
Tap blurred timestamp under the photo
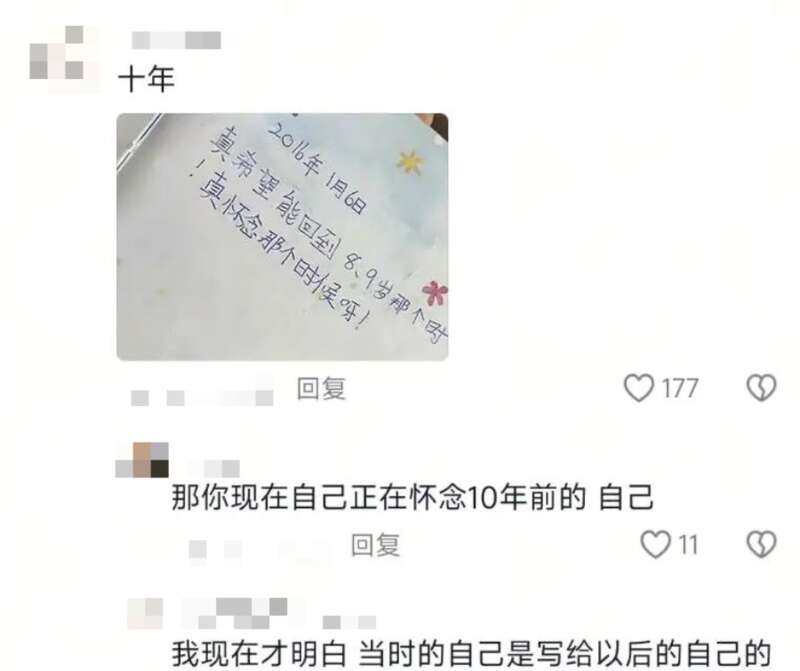202,397
